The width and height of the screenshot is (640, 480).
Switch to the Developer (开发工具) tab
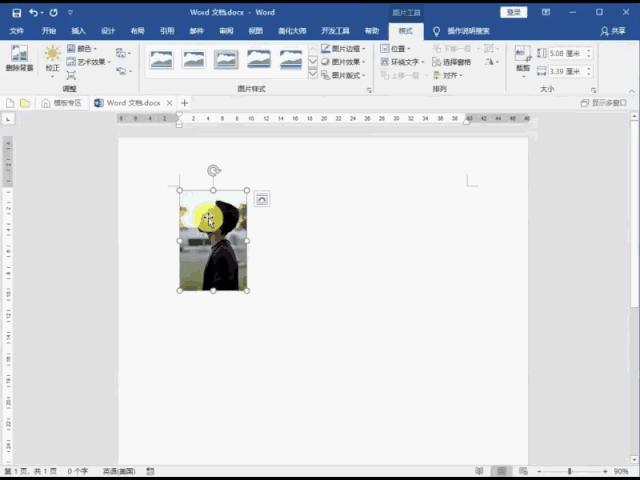click(335, 31)
